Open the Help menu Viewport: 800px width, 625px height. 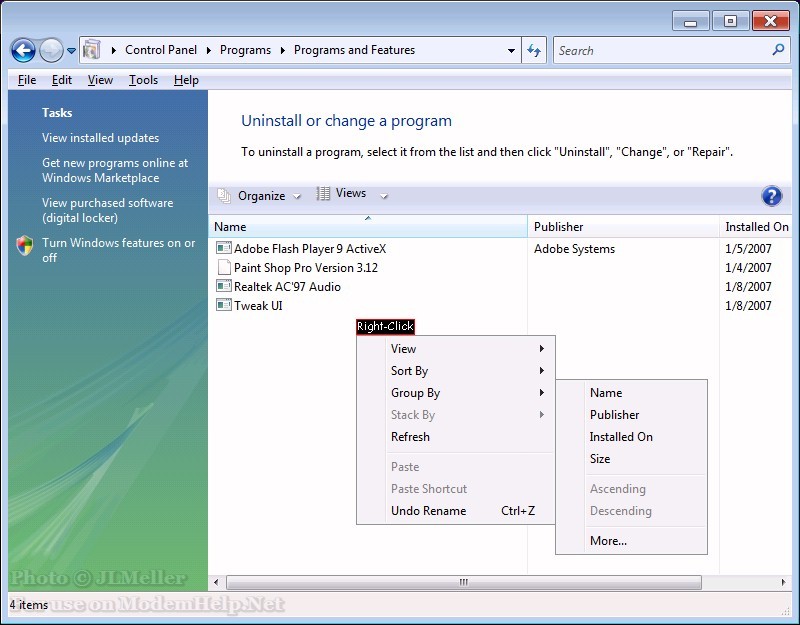[186, 80]
